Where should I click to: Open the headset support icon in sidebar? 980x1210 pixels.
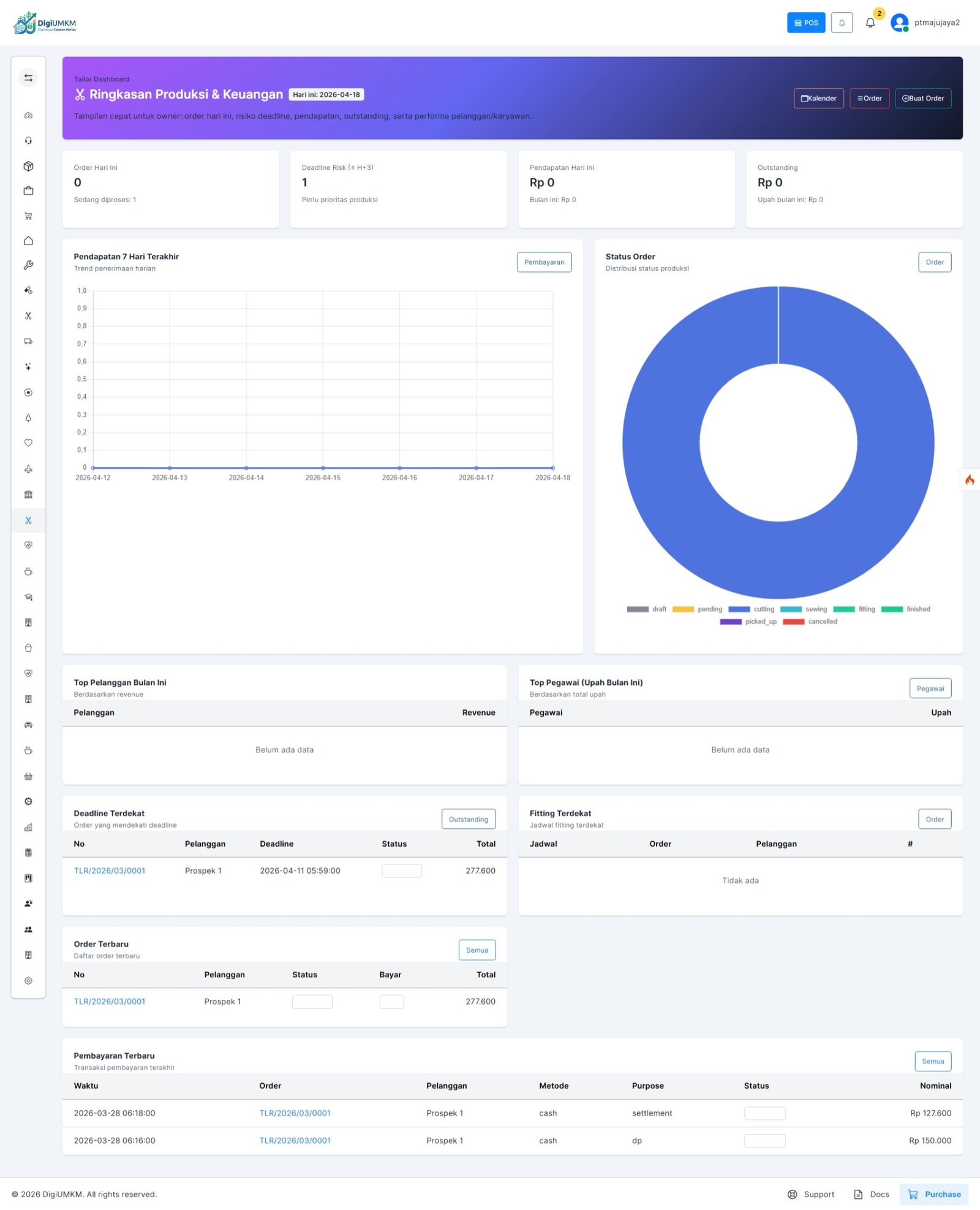(x=28, y=140)
